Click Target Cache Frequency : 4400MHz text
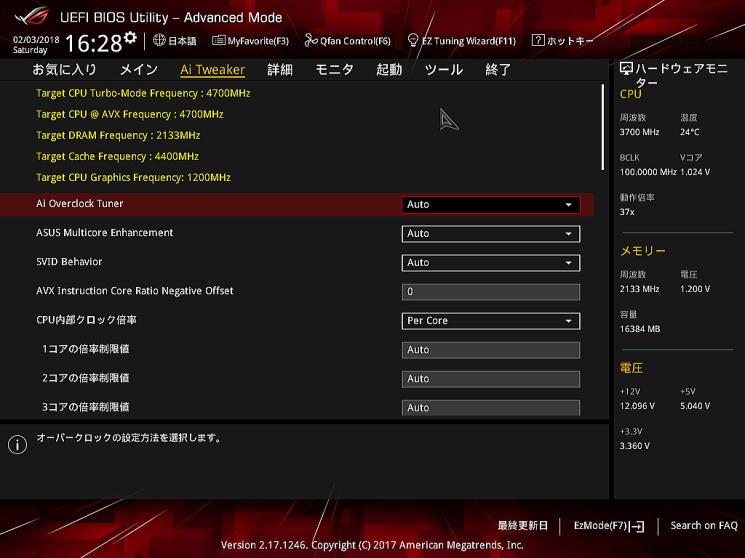745x558 pixels. 117,156
